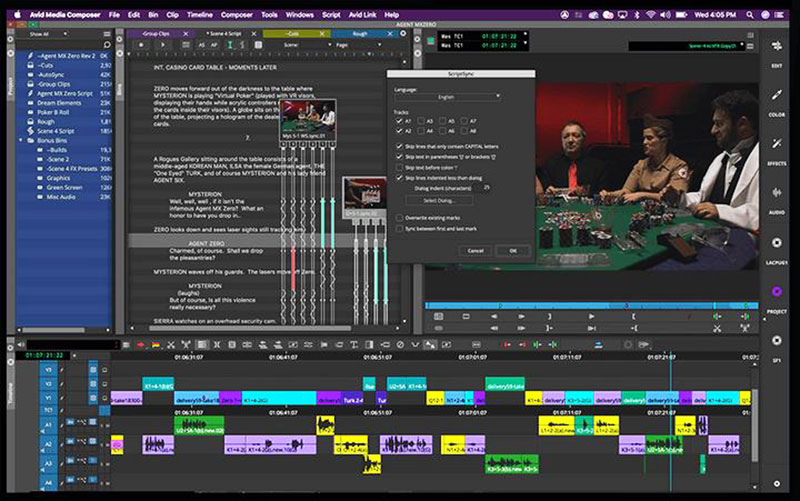
Task: Select the V1 track button
Action: (x=48, y=397)
